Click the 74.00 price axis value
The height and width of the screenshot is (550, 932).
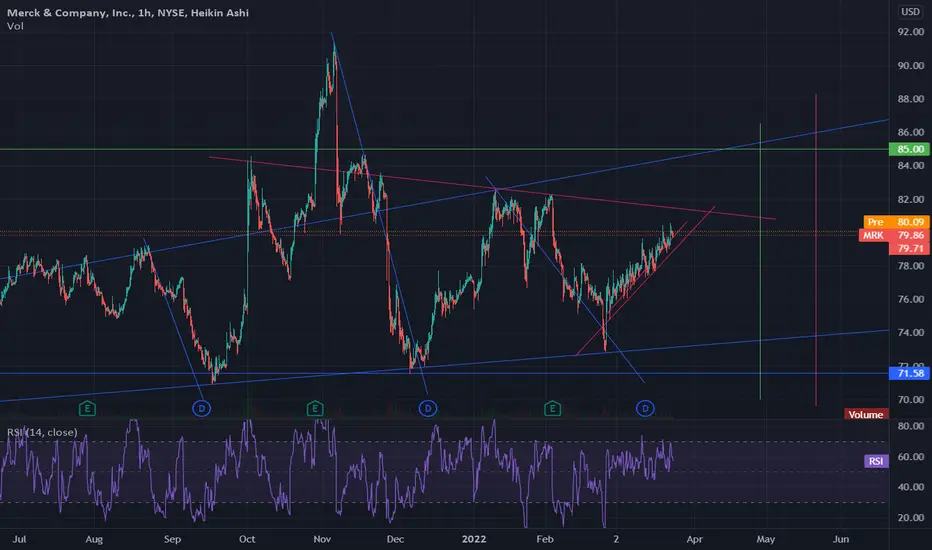click(911, 332)
